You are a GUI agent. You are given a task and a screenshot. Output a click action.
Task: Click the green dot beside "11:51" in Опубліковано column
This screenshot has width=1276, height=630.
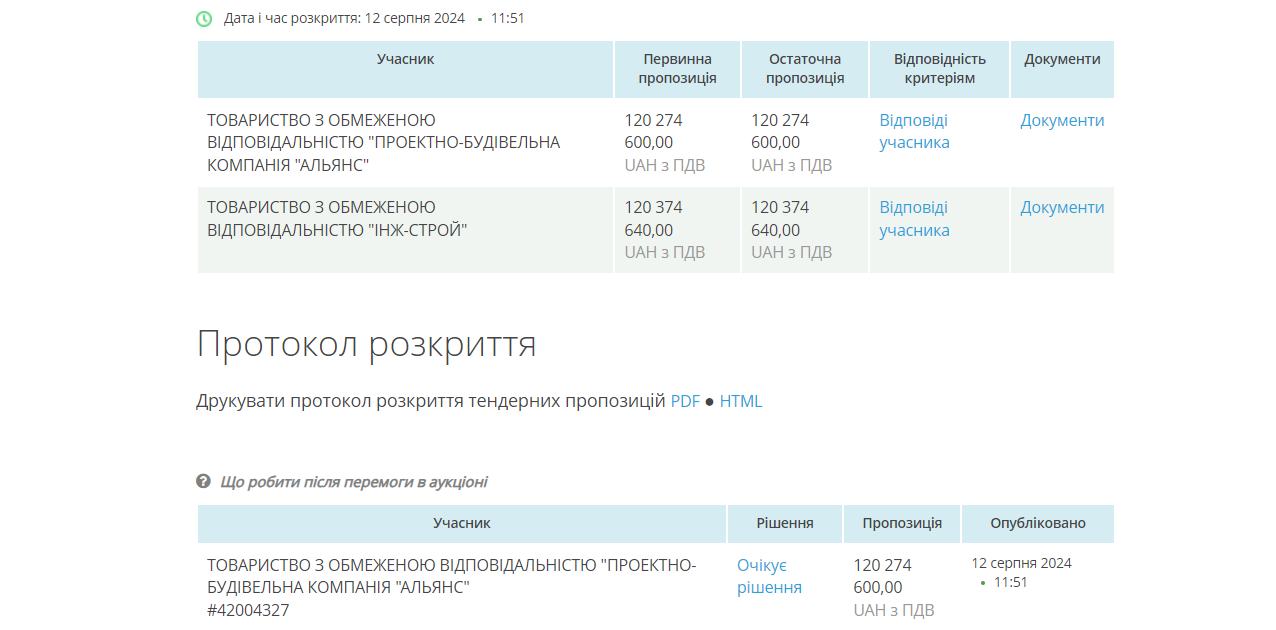[984, 582]
